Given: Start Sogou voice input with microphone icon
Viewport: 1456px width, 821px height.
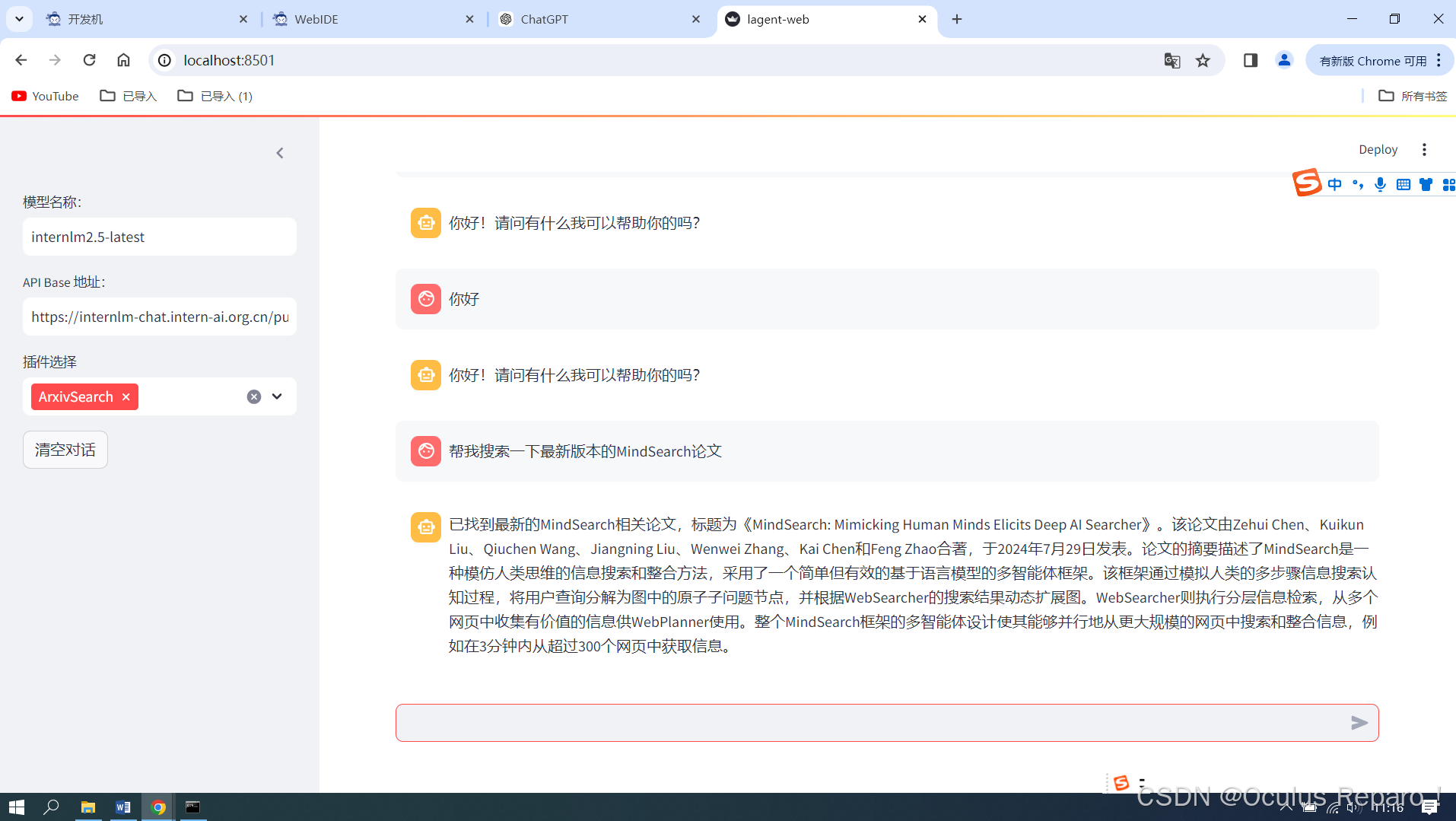Looking at the screenshot, I should (1380, 184).
